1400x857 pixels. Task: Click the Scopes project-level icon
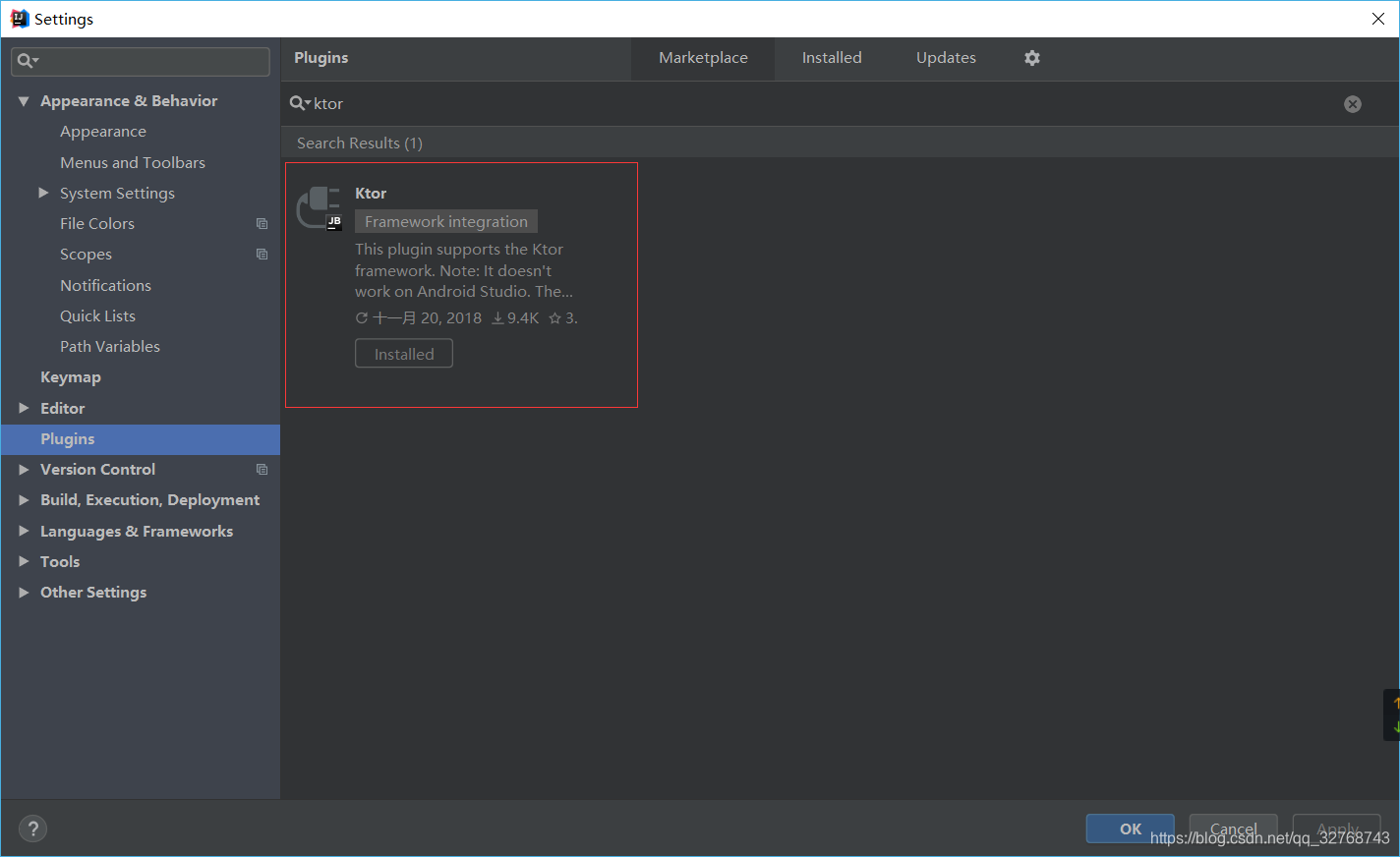coord(262,255)
